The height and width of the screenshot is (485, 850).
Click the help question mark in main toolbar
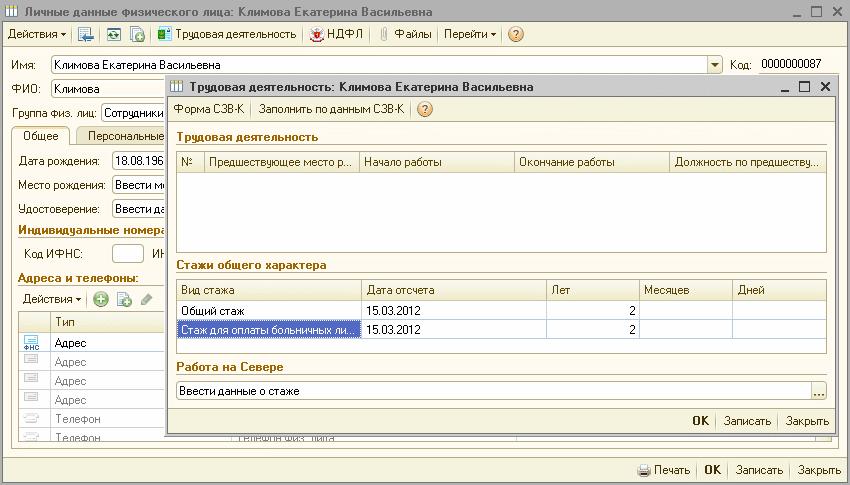click(x=516, y=34)
